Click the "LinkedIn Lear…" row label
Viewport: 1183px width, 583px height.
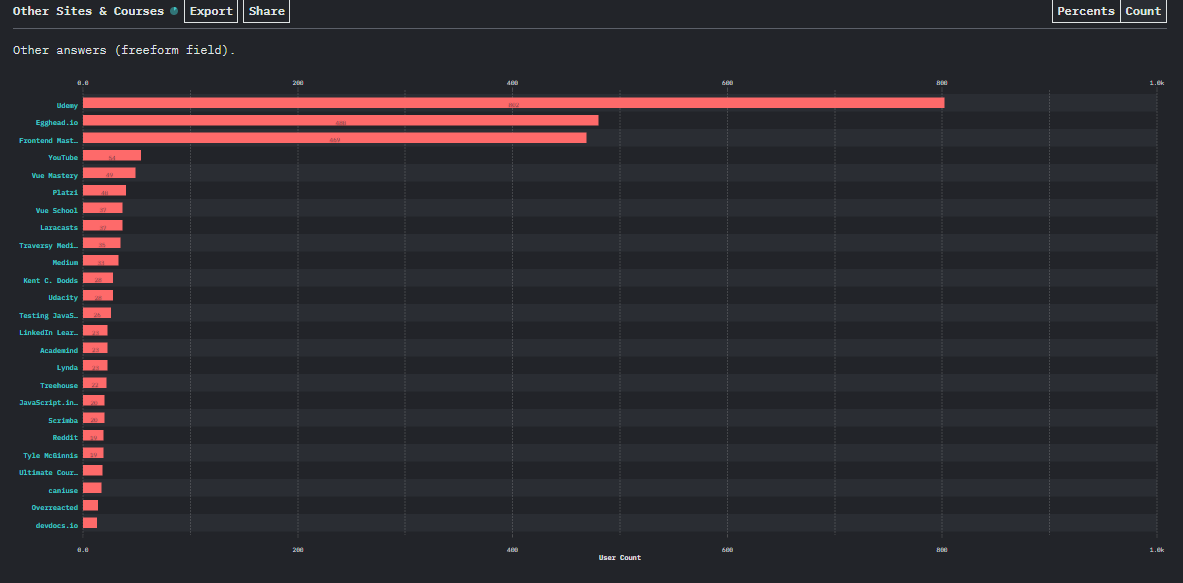tap(49, 333)
